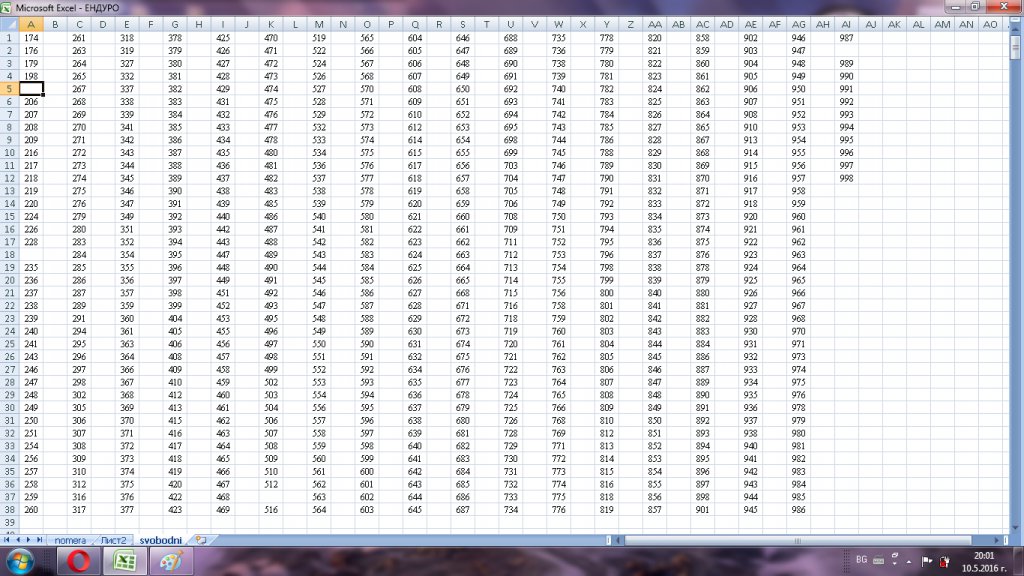The image size is (1024, 576).
Task: Click the cell containing 198
Action: click(x=31, y=76)
